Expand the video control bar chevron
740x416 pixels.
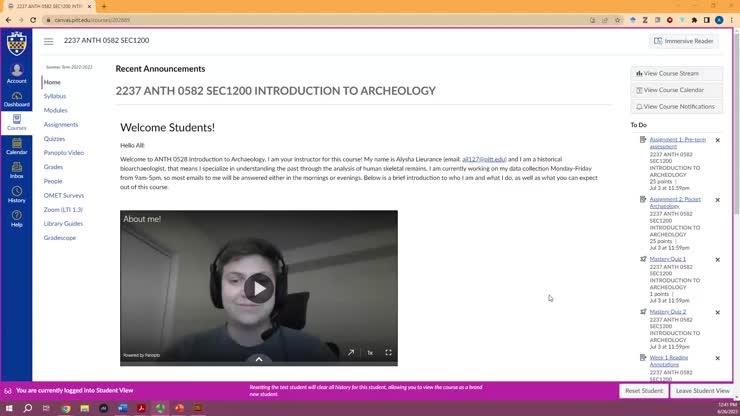pyautogui.click(x=259, y=359)
